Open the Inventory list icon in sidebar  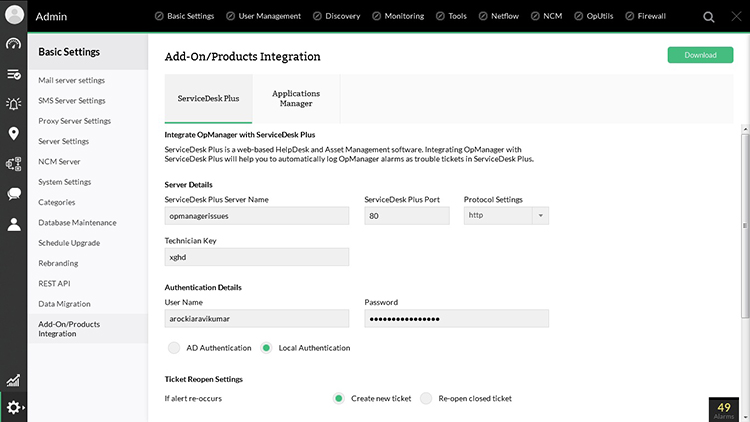(x=14, y=74)
